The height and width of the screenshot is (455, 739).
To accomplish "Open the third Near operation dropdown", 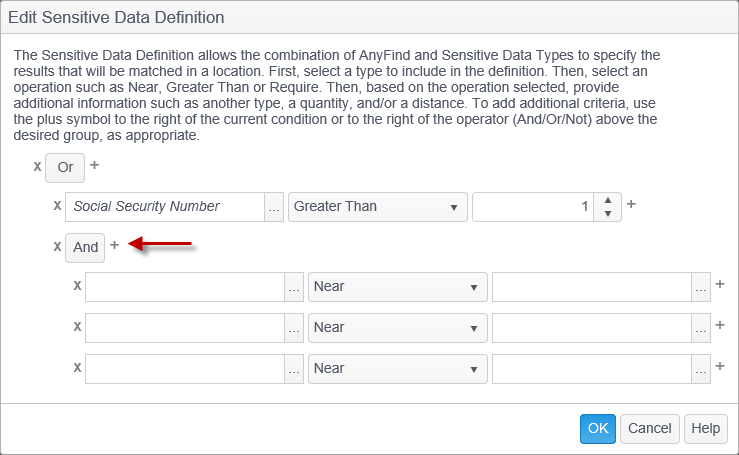I will pos(397,368).
